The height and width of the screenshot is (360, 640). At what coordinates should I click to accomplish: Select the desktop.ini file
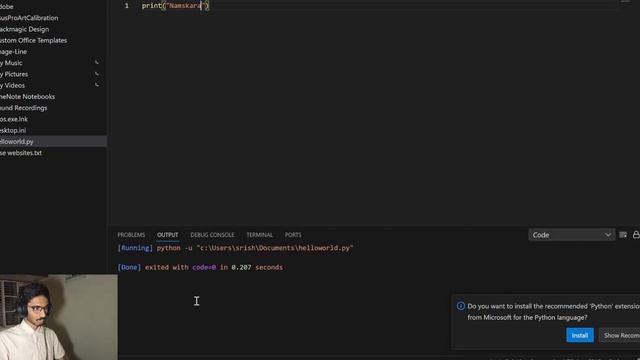[53, 130]
